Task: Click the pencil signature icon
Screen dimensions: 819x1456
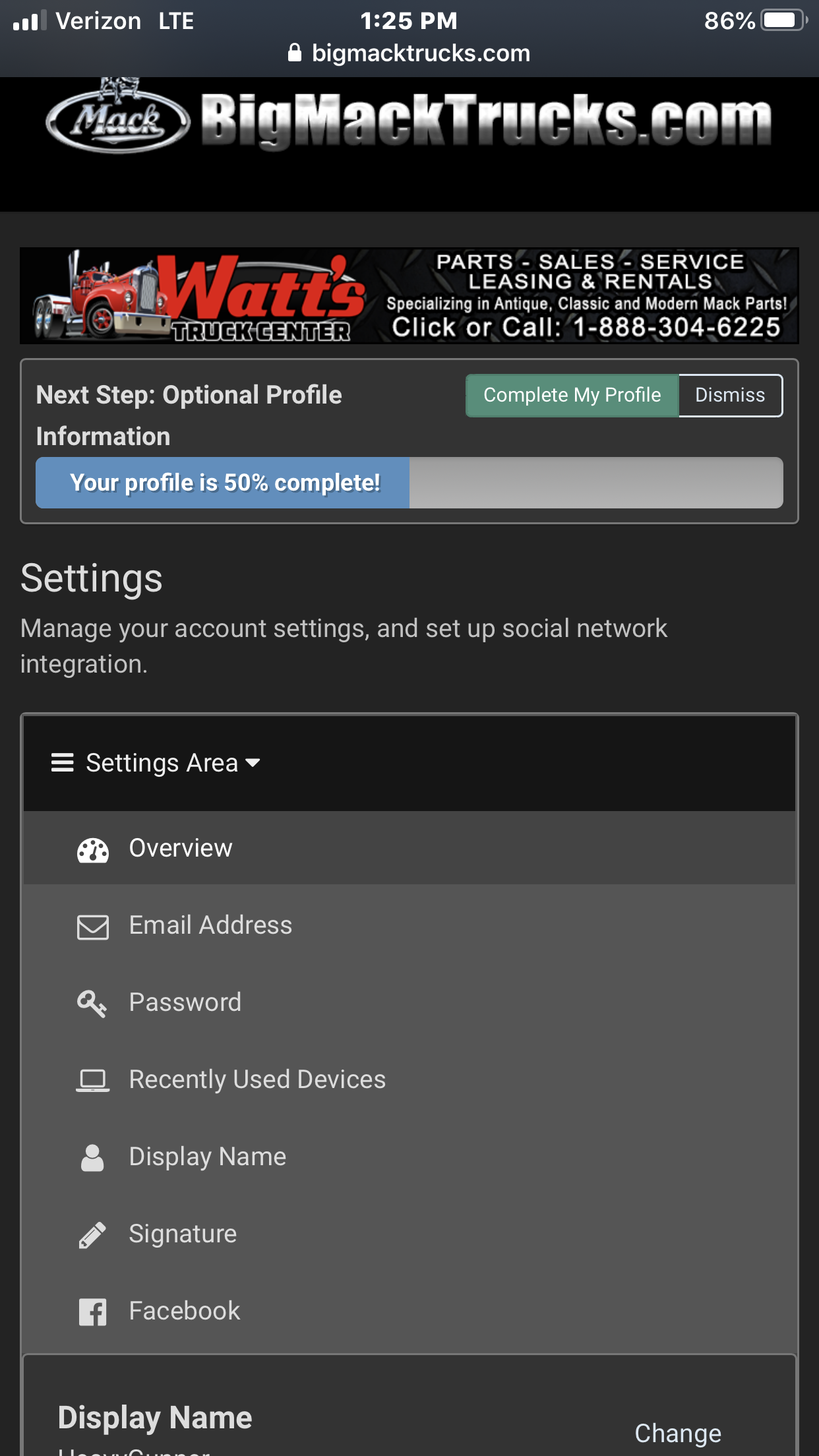Action: (92, 1235)
